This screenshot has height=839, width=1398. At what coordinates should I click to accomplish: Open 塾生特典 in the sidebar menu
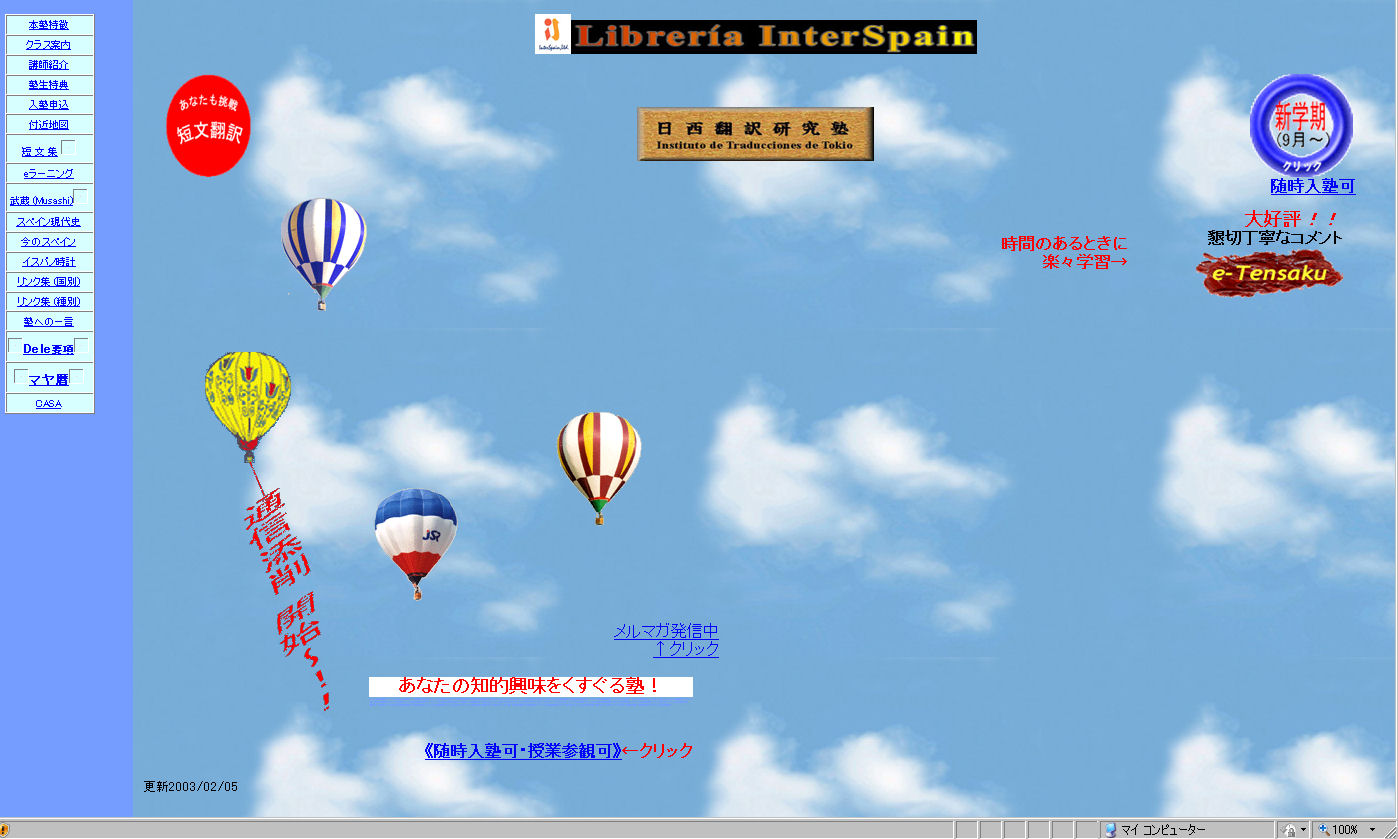(x=49, y=85)
